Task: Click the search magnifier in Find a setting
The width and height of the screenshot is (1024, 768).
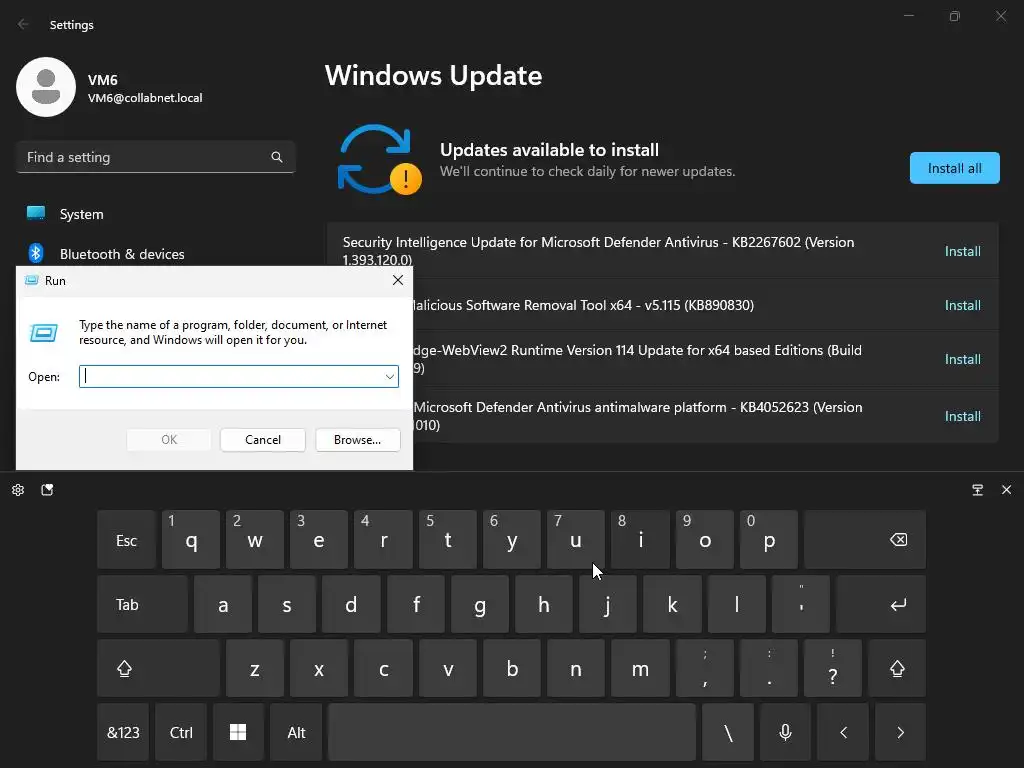Action: (x=277, y=157)
